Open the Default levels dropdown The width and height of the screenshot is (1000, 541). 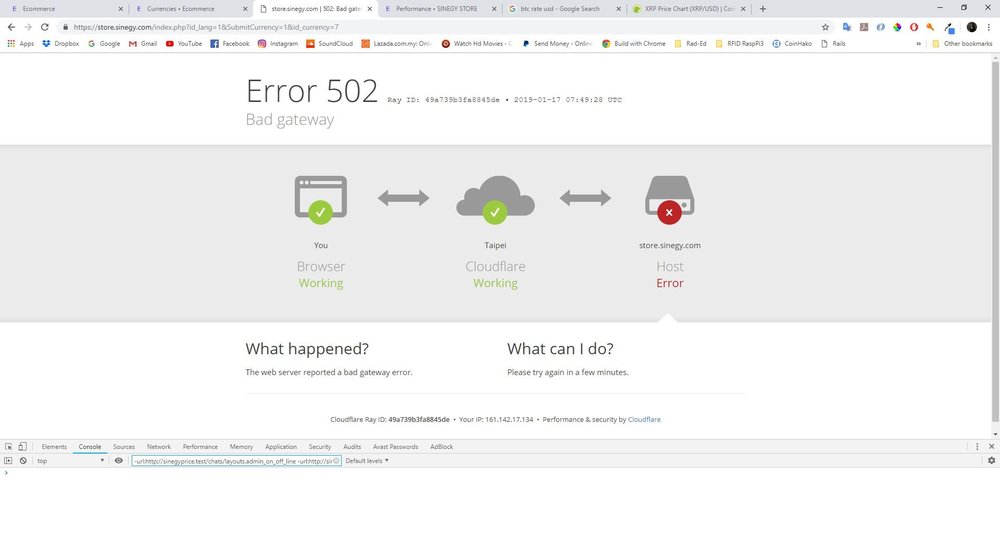[367, 461]
